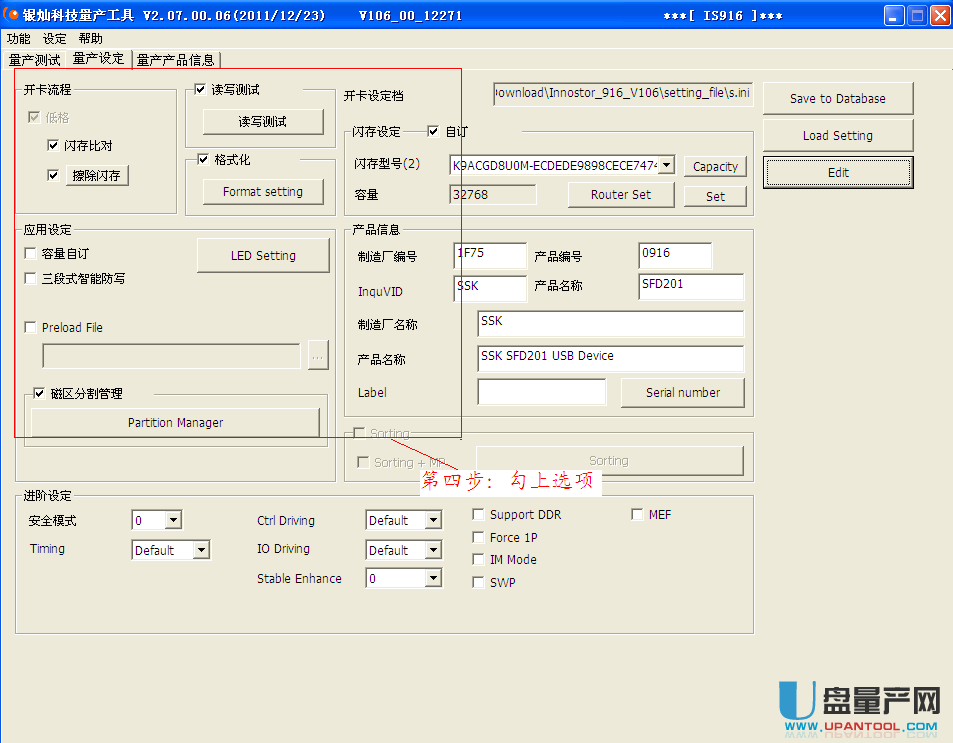Switch to the 量产测试 tab
This screenshot has height=743, width=953.
coord(34,60)
